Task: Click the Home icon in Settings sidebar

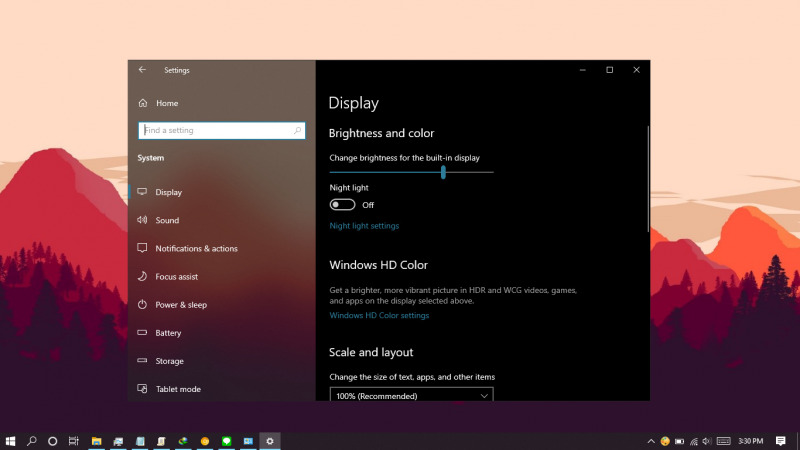Action: [143, 103]
